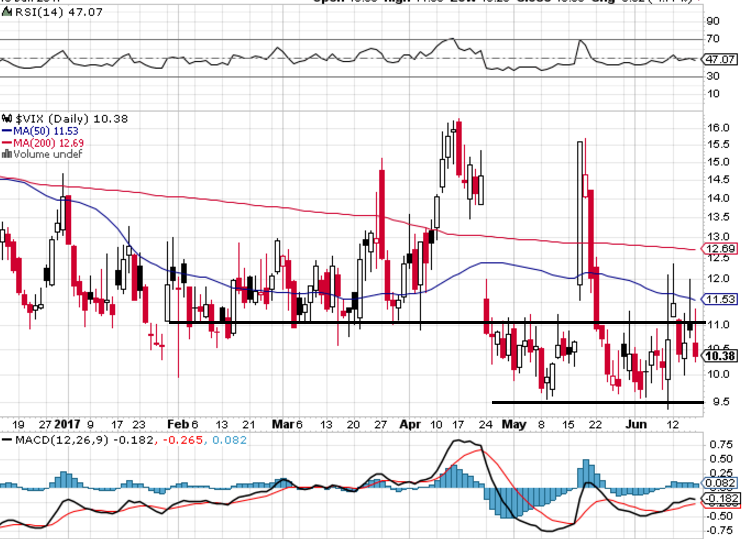Click the 15.5 price axis label
746x539 pixels.
[718, 144]
